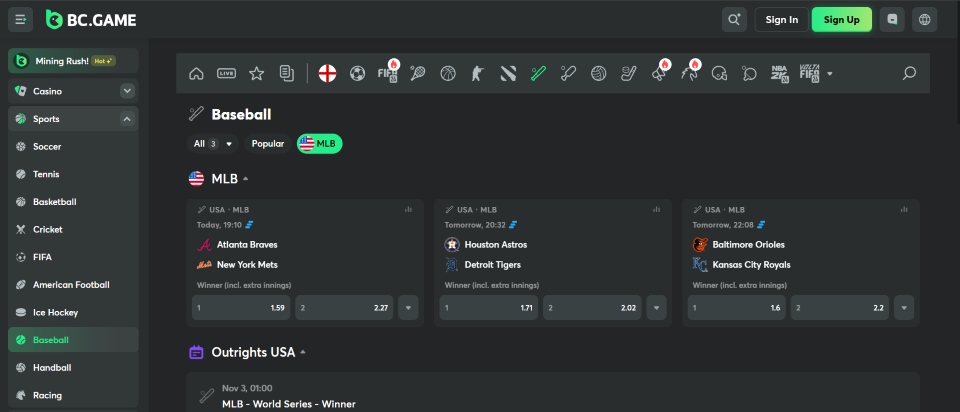Image resolution: width=960 pixels, height=412 pixels.
Task: Open the language globe icon
Action: click(924, 19)
